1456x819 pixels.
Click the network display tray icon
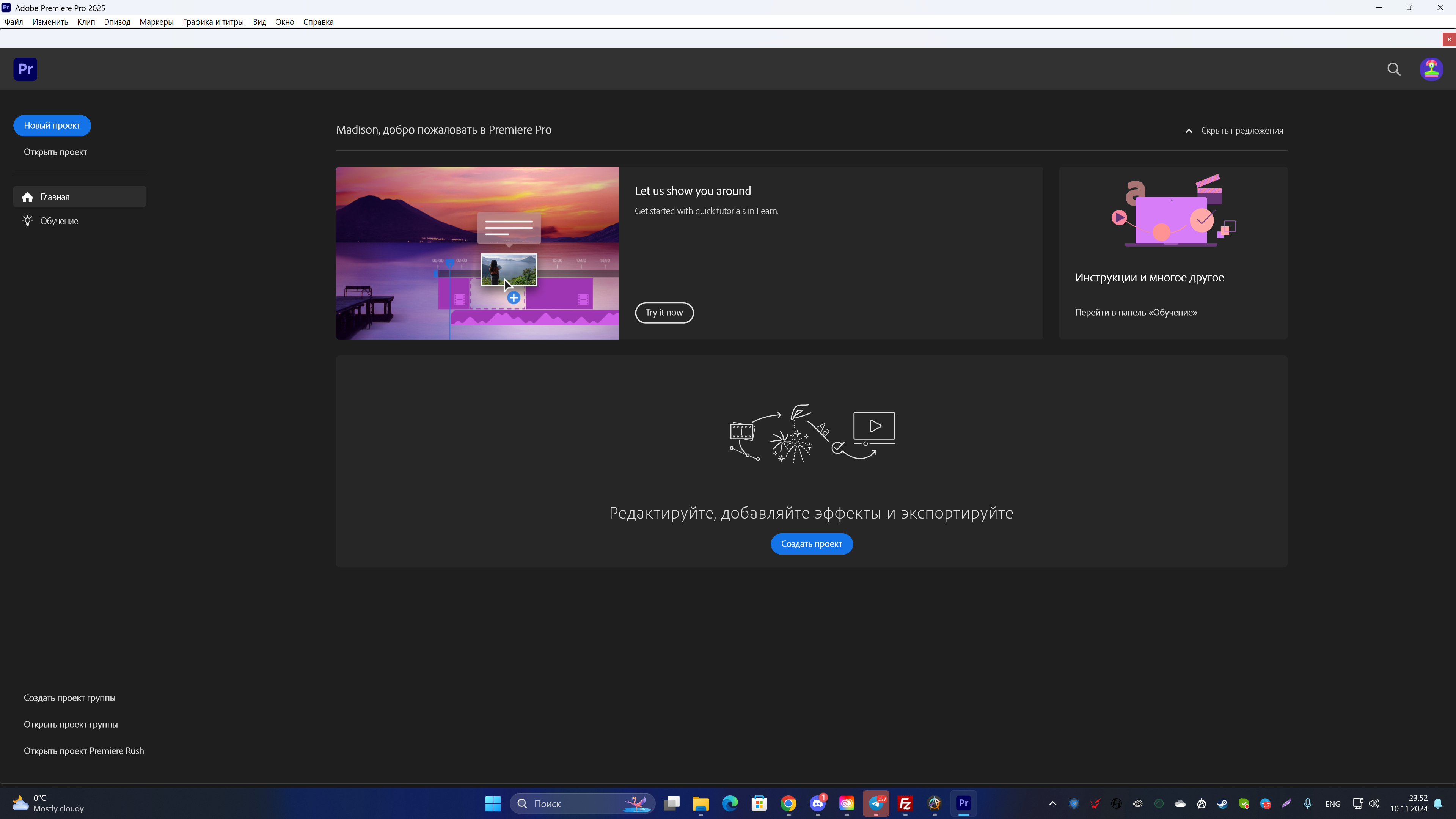click(1358, 803)
